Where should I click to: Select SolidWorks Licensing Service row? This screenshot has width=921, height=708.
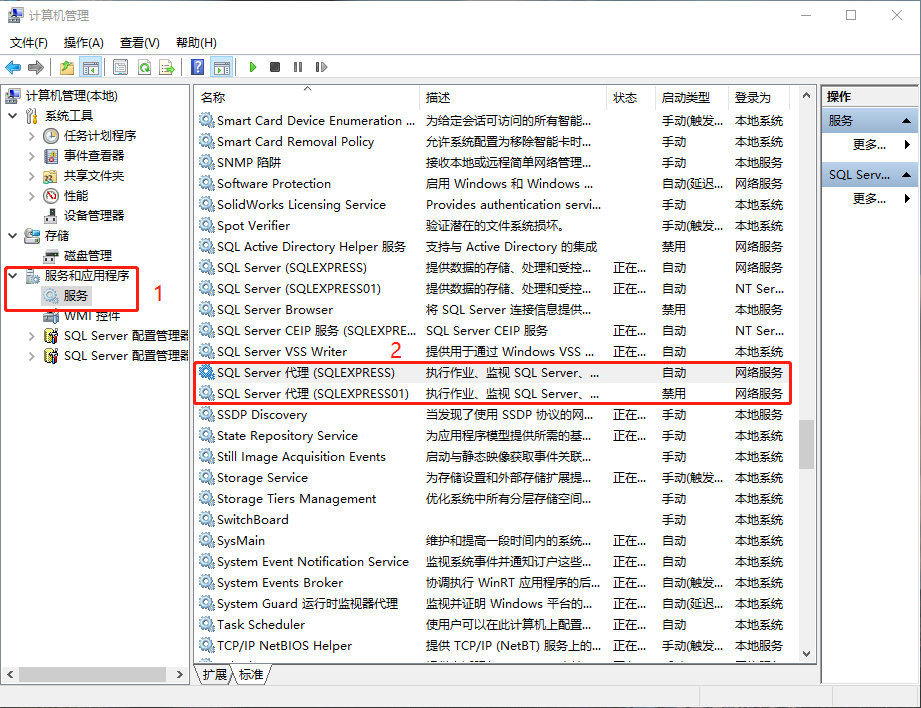pos(493,204)
